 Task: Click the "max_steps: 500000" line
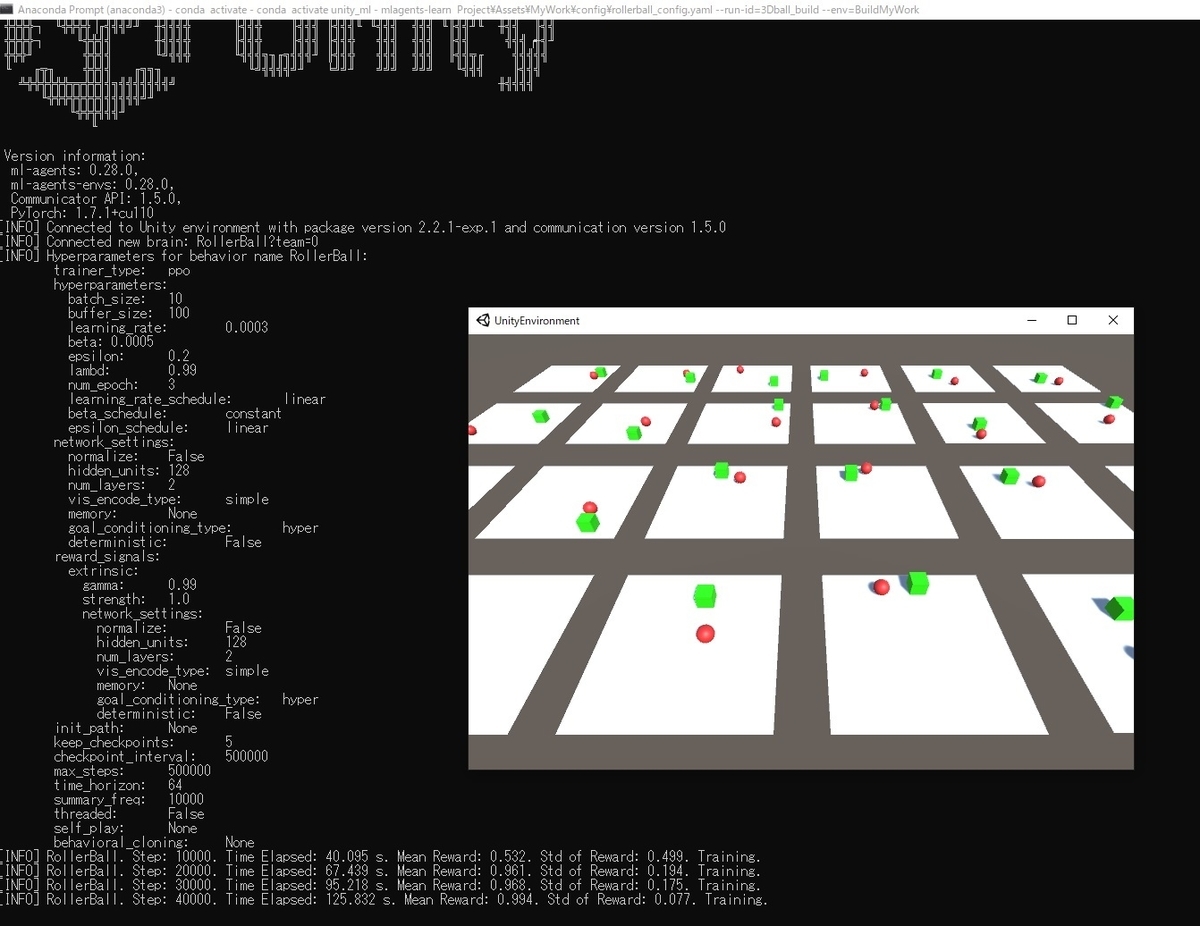(133, 771)
